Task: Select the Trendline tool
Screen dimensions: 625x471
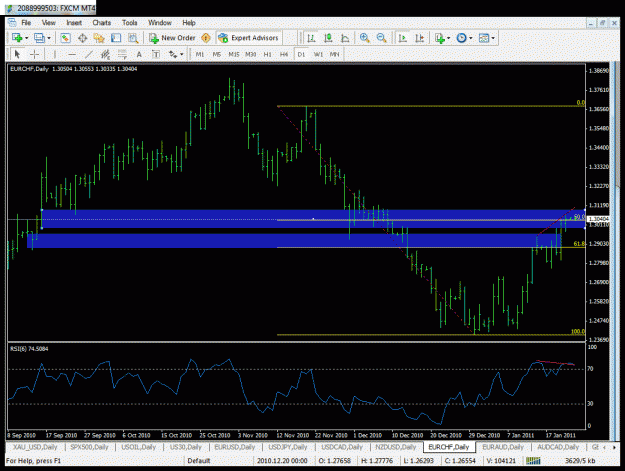Action: [x=88, y=54]
